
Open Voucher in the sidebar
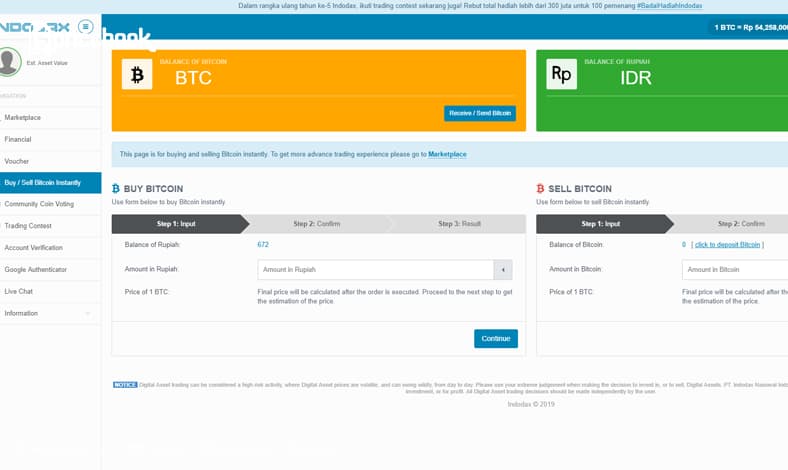coord(50,161)
